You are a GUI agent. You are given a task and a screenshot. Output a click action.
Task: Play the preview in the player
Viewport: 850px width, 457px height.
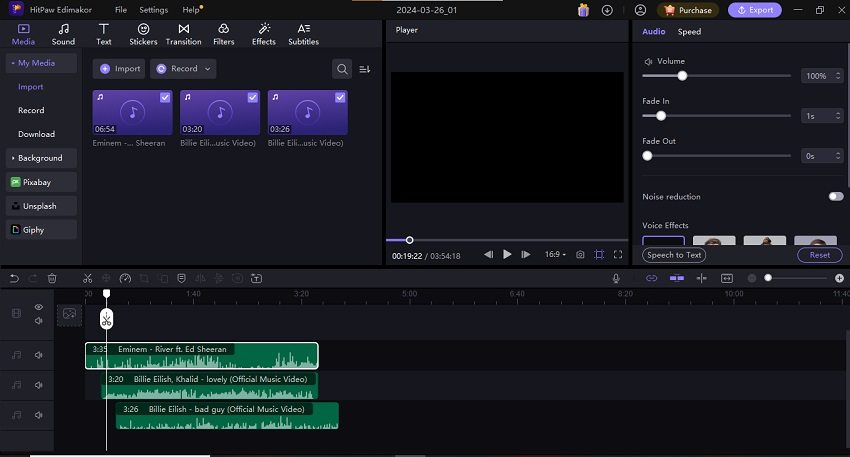[x=507, y=254]
